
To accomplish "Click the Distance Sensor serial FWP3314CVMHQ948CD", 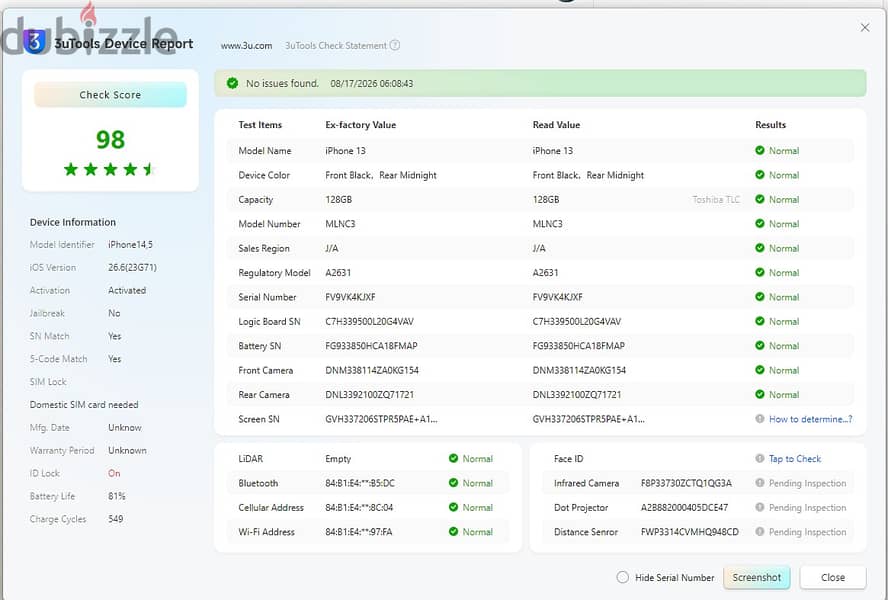I will 690,531.
